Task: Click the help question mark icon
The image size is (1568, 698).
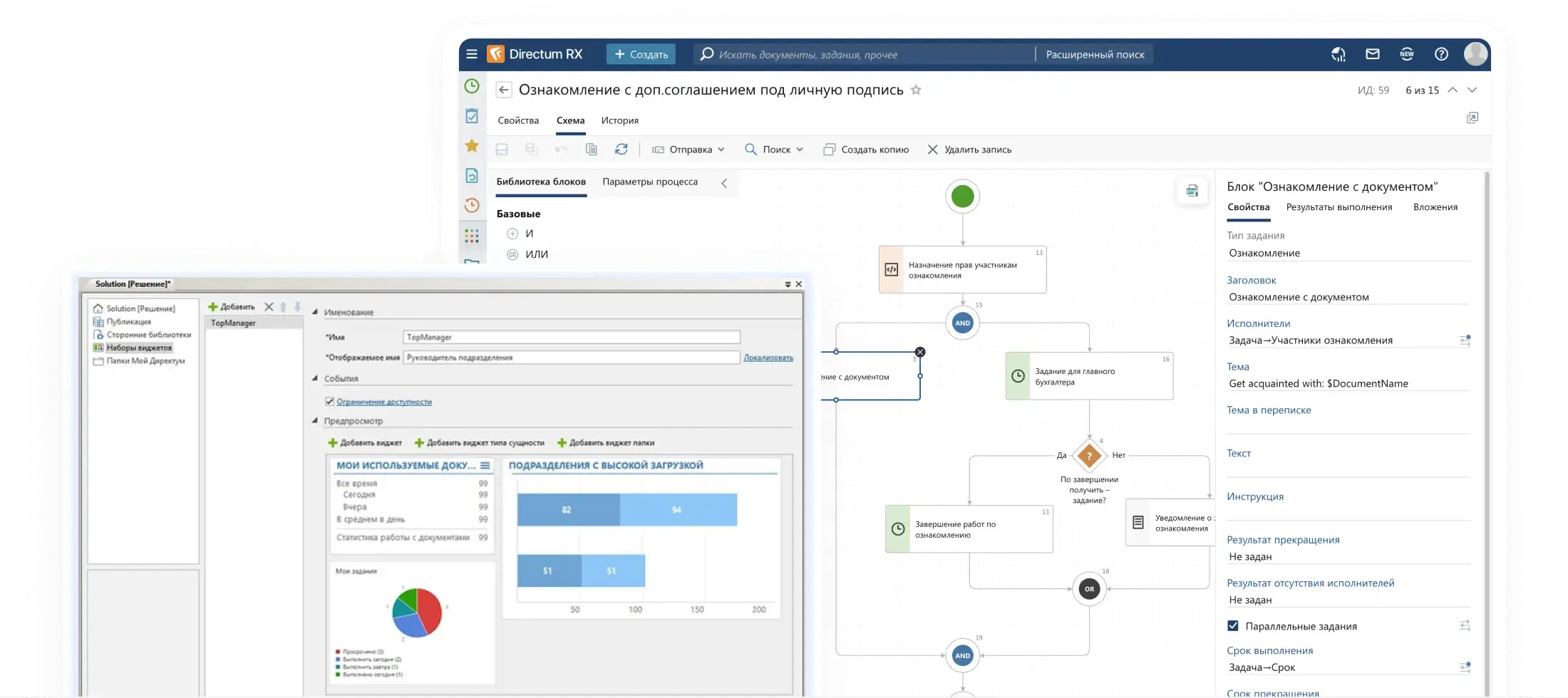Action: pyautogui.click(x=1441, y=54)
